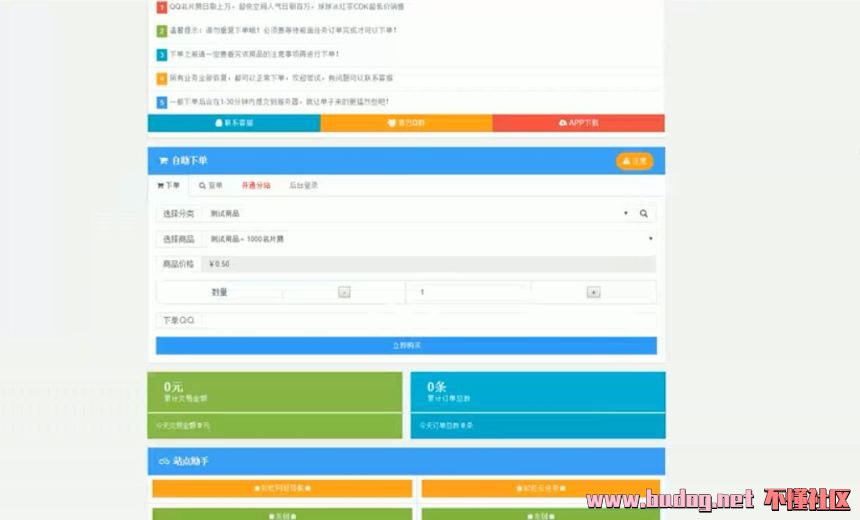
Task: Increase quantity with the plus button
Action: click(x=593, y=292)
